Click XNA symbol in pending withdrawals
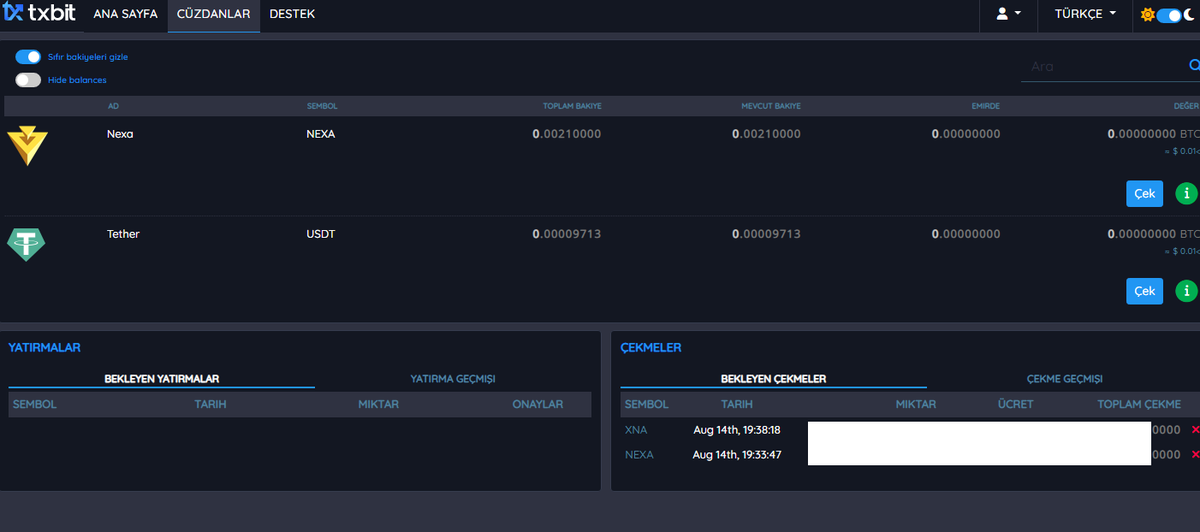This screenshot has height=532, width=1200. click(x=636, y=430)
